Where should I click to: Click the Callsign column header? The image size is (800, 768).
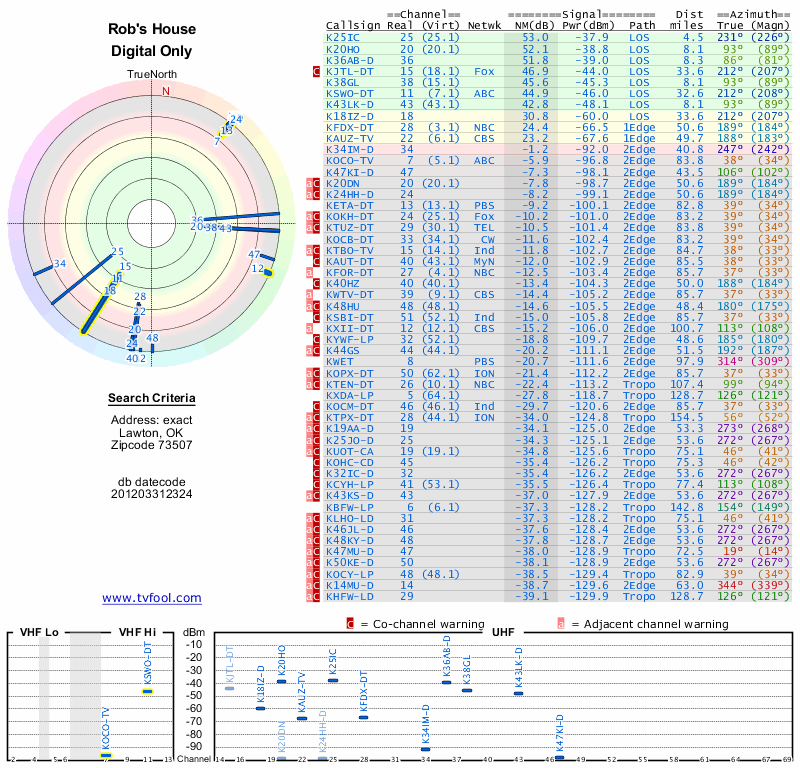click(353, 26)
